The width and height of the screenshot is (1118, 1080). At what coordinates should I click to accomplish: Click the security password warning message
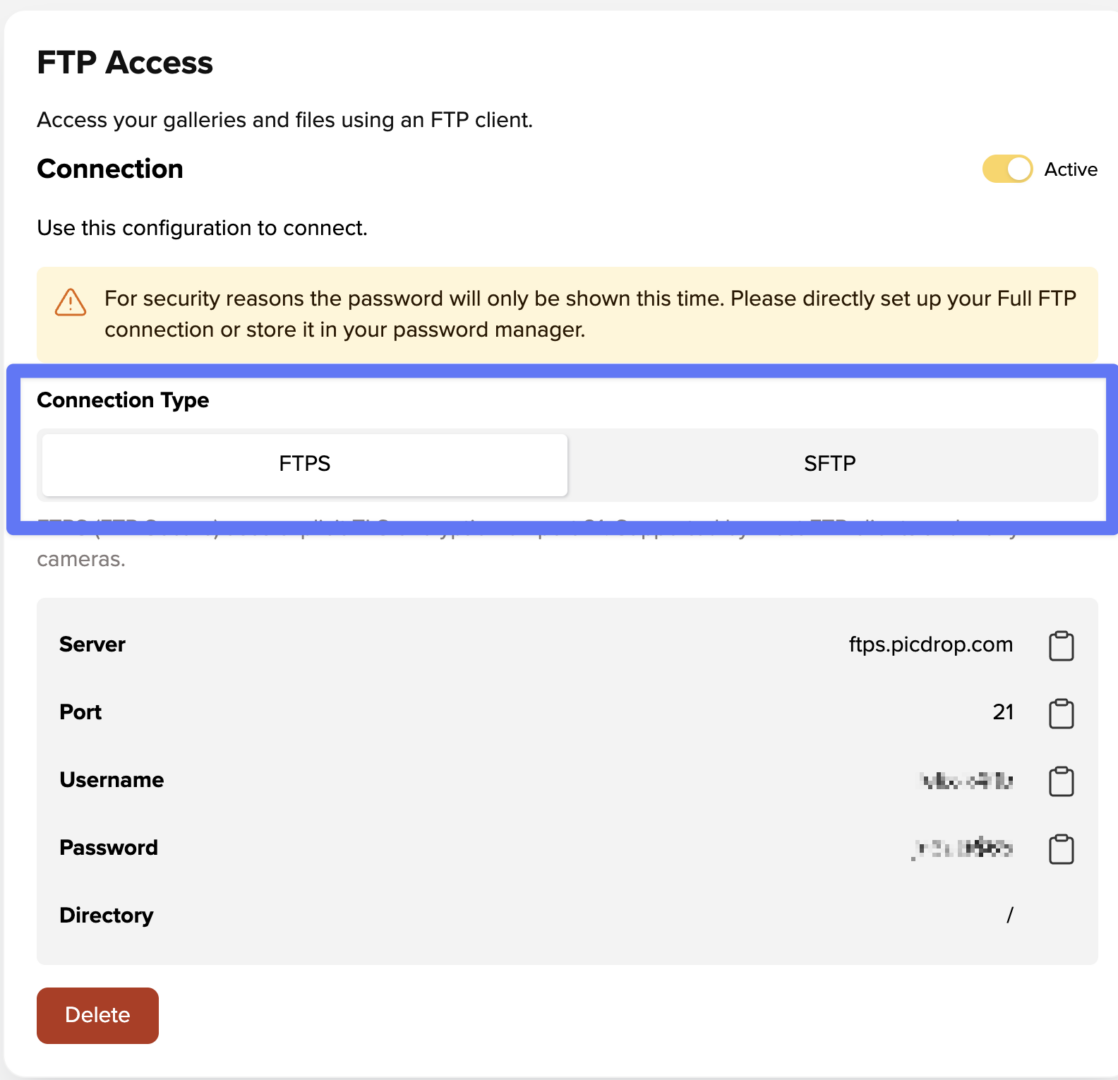pyautogui.click(x=590, y=314)
